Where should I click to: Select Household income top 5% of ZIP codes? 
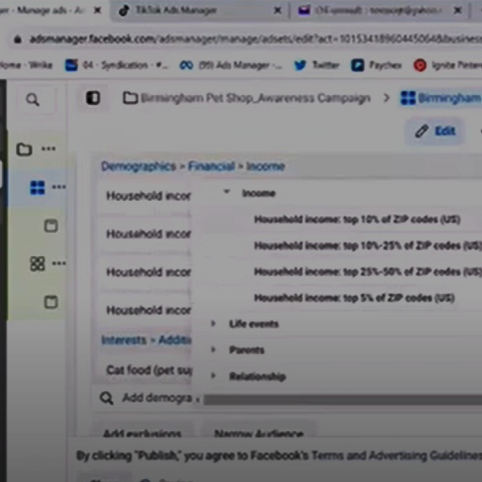pos(355,298)
